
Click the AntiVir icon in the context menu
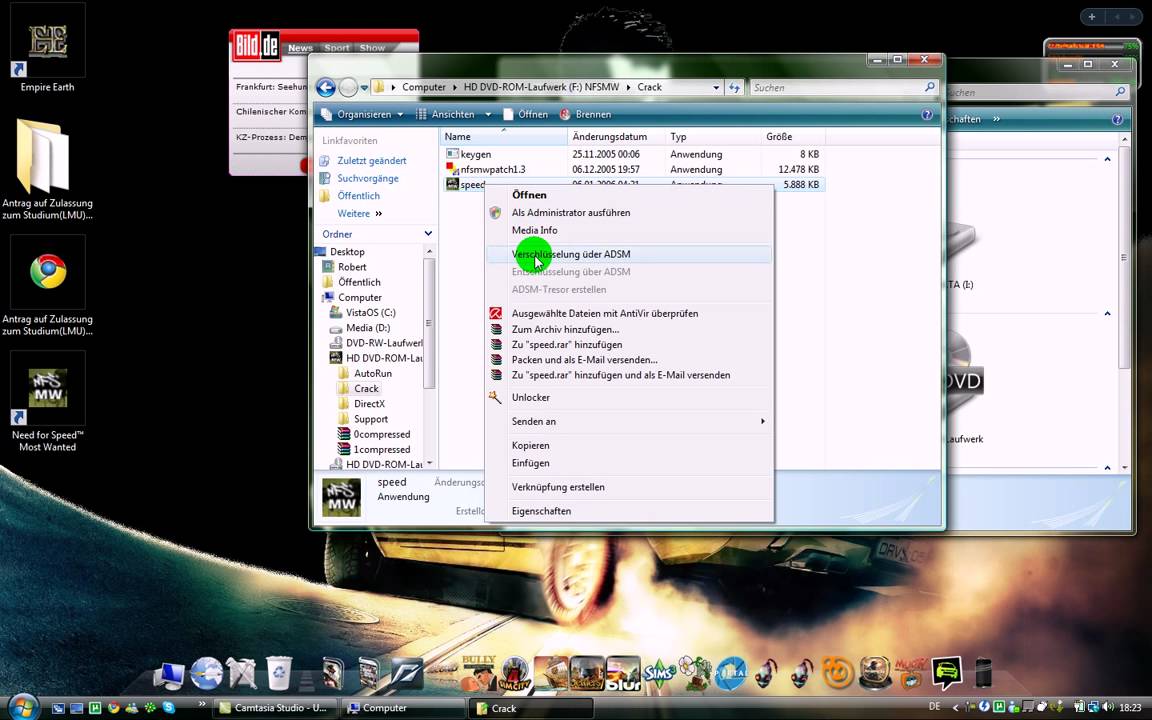tap(496, 313)
